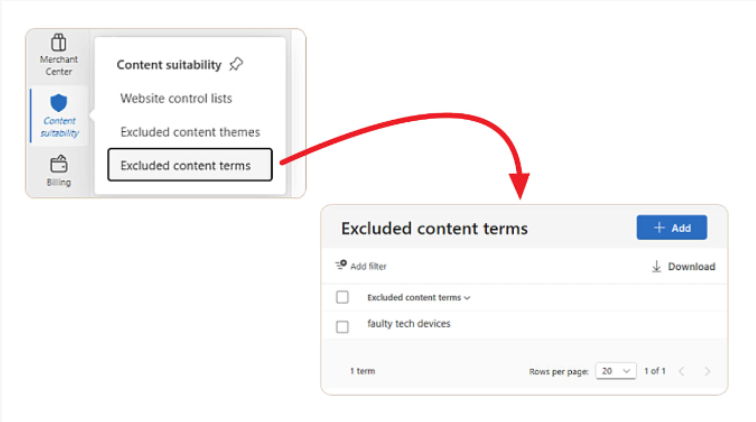756x422 pixels.
Task: Click the plus sign in Add button
Action: tap(659, 228)
